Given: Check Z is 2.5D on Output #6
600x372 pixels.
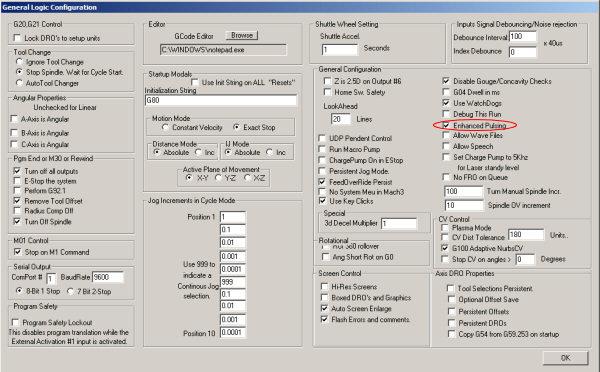Looking at the screenshot, I should tap(327, 81).
